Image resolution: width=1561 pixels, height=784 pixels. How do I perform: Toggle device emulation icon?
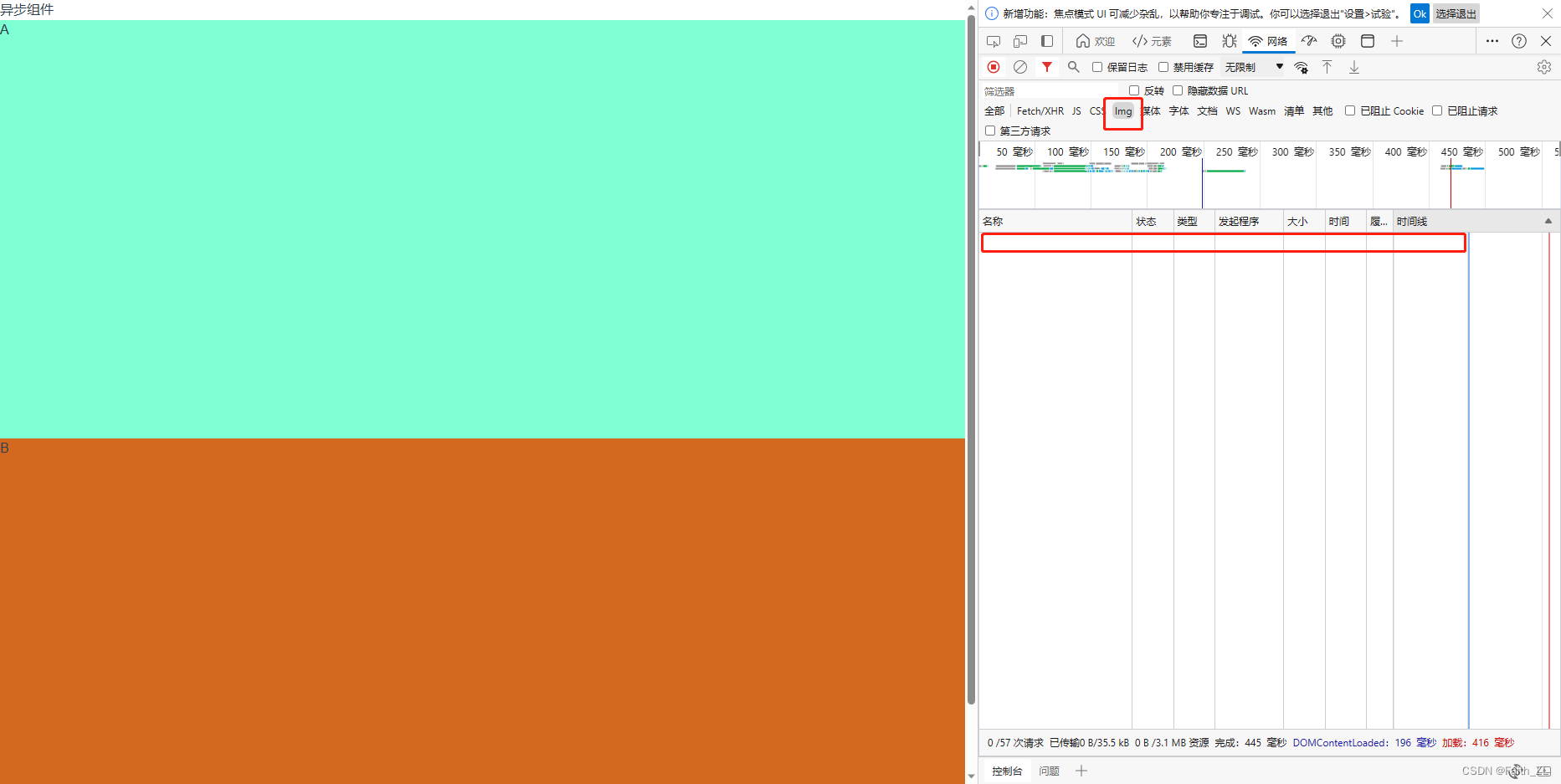tap(1020, 41)
